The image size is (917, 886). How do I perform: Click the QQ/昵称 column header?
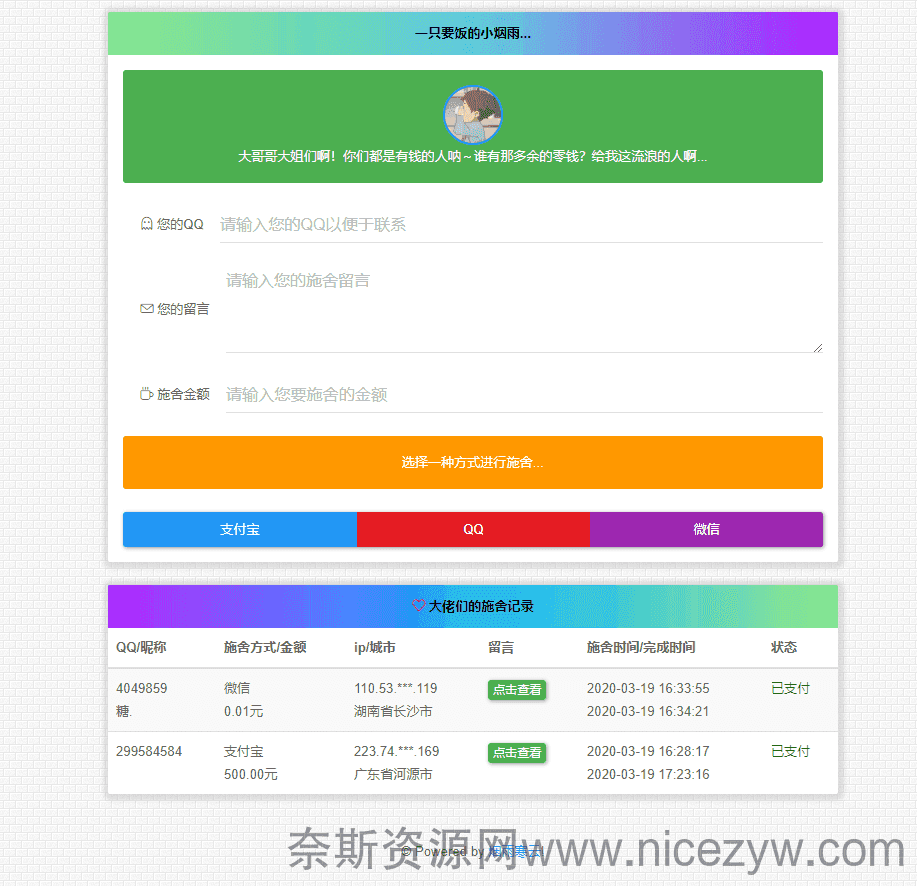click(141, 647)
